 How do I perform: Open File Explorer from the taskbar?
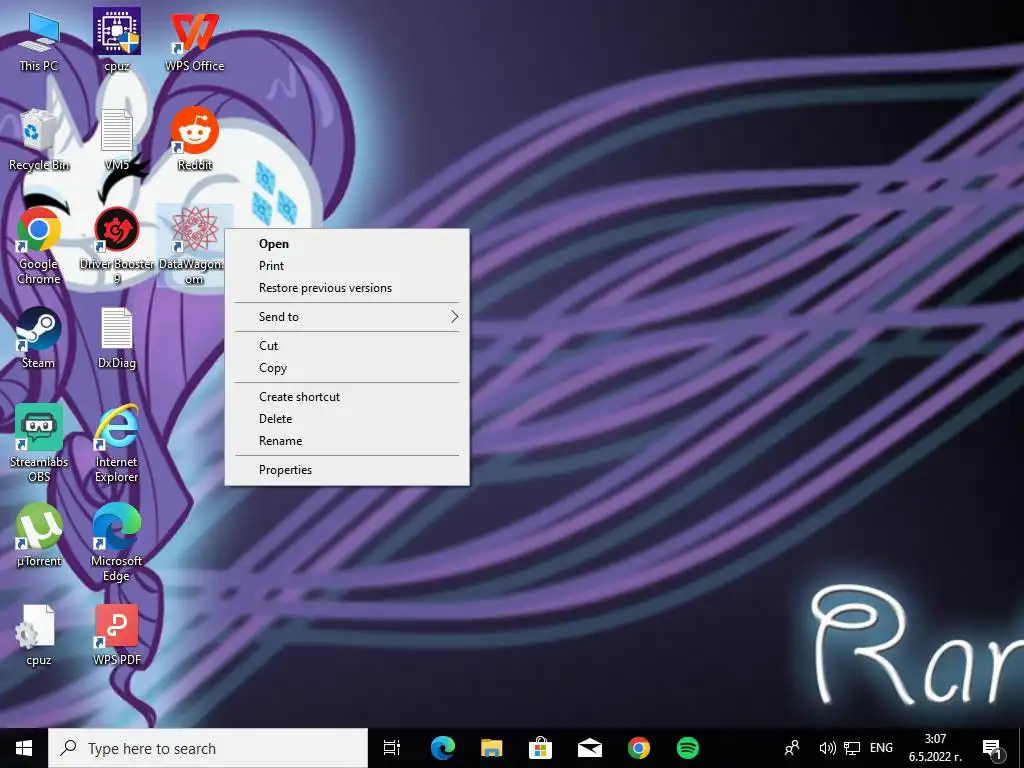click(491, 748)
